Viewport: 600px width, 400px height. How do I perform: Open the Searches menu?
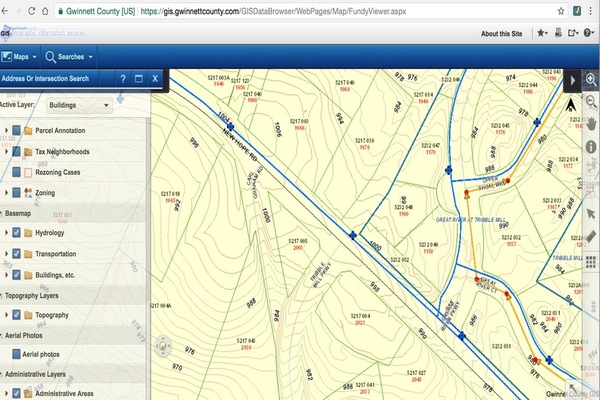[x=69, y=56]
